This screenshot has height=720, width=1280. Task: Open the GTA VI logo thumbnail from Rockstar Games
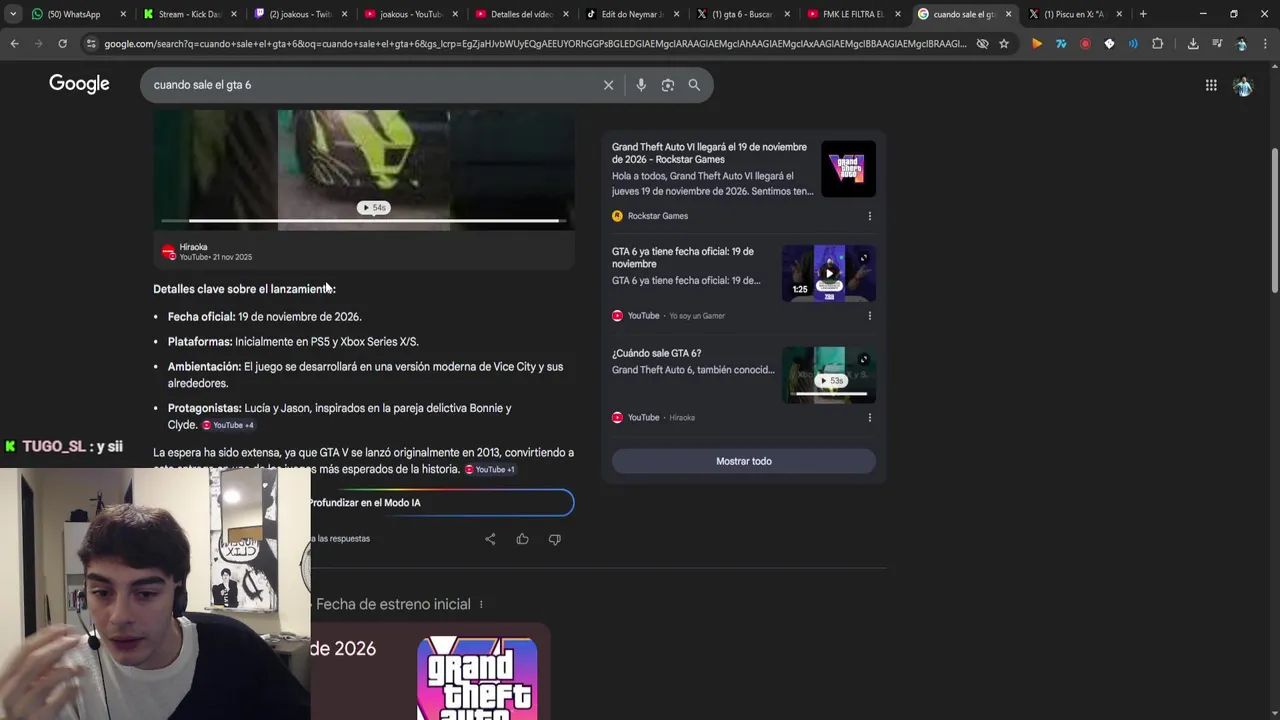point(848,168)
